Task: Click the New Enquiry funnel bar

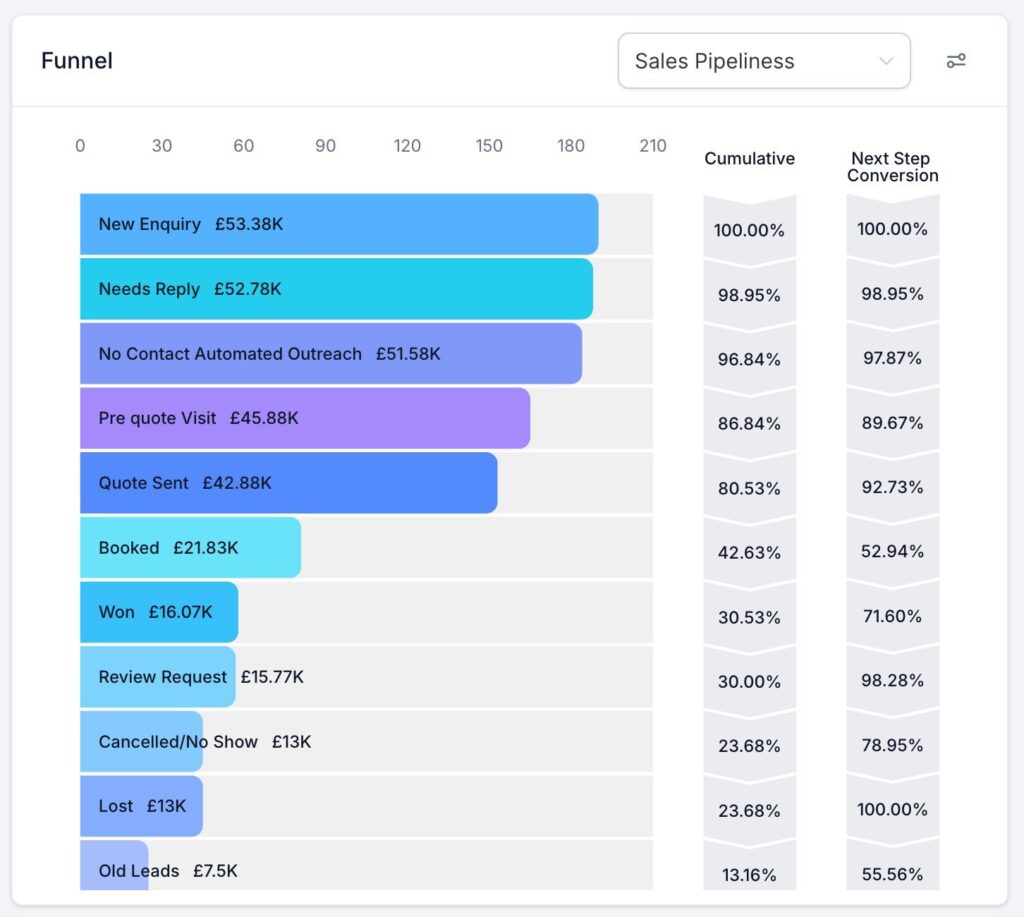Action: click(x=339, y=224)
